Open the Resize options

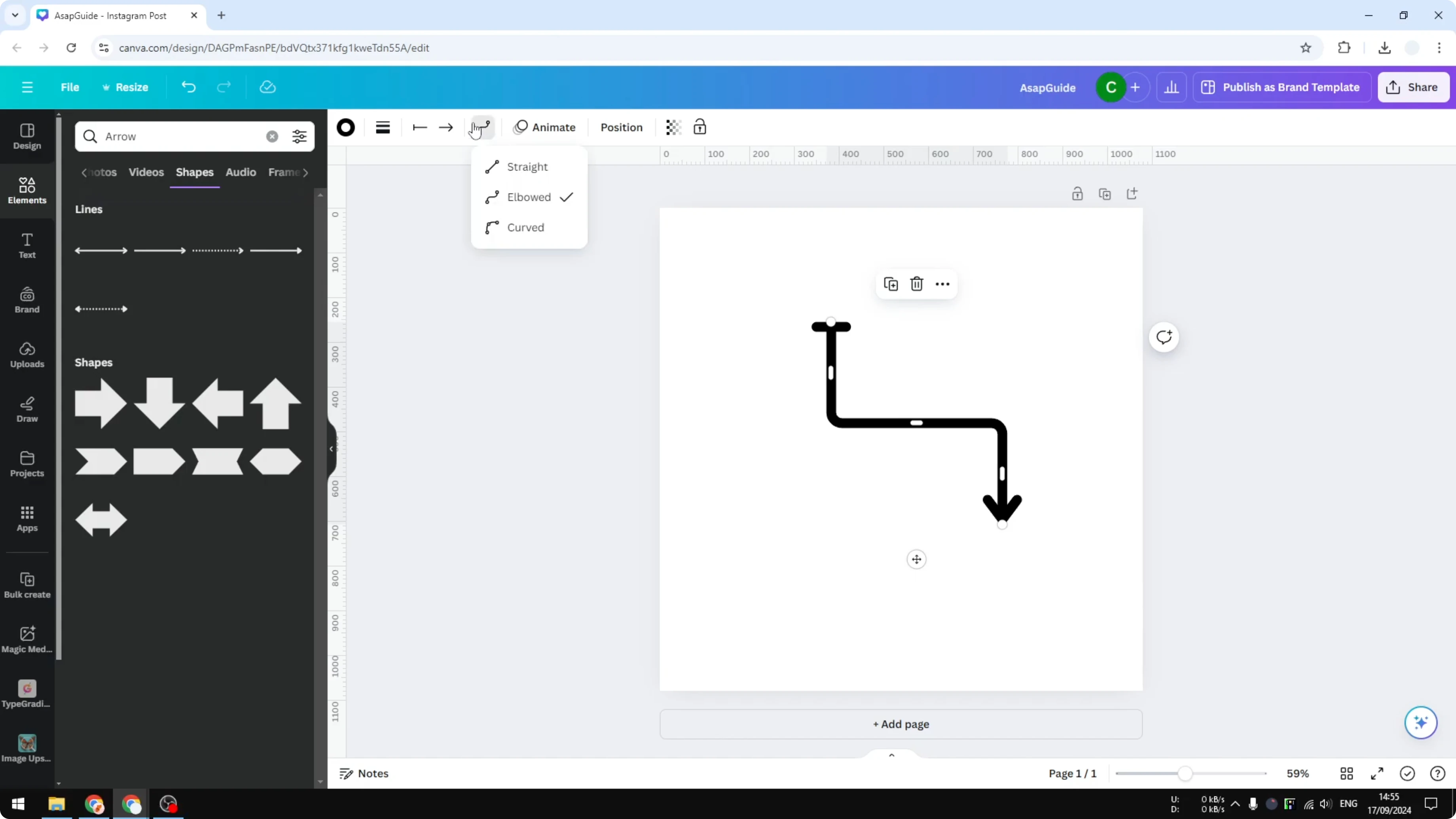click(125, 87)
